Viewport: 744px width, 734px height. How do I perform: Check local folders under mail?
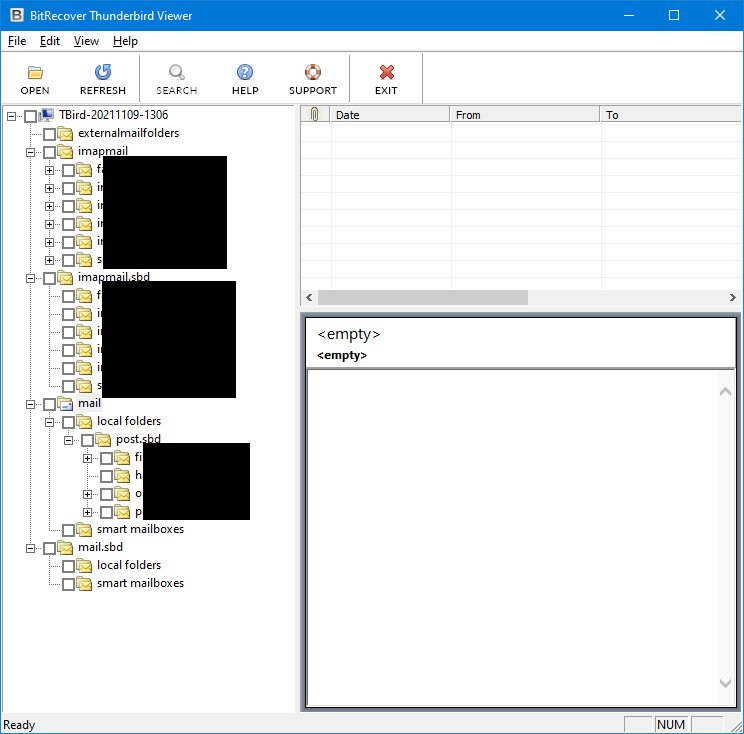click(68, 423)
